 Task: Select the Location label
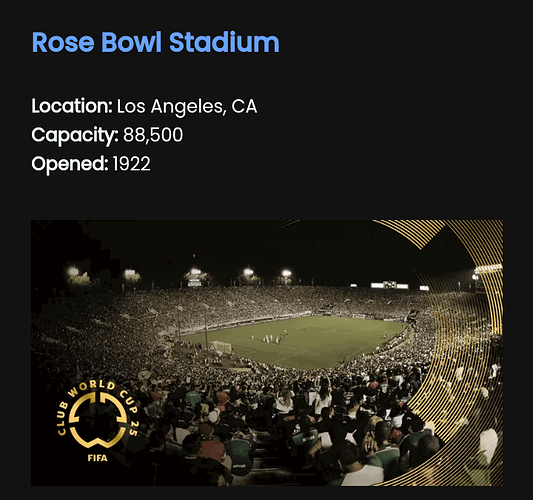pos(72,106)
